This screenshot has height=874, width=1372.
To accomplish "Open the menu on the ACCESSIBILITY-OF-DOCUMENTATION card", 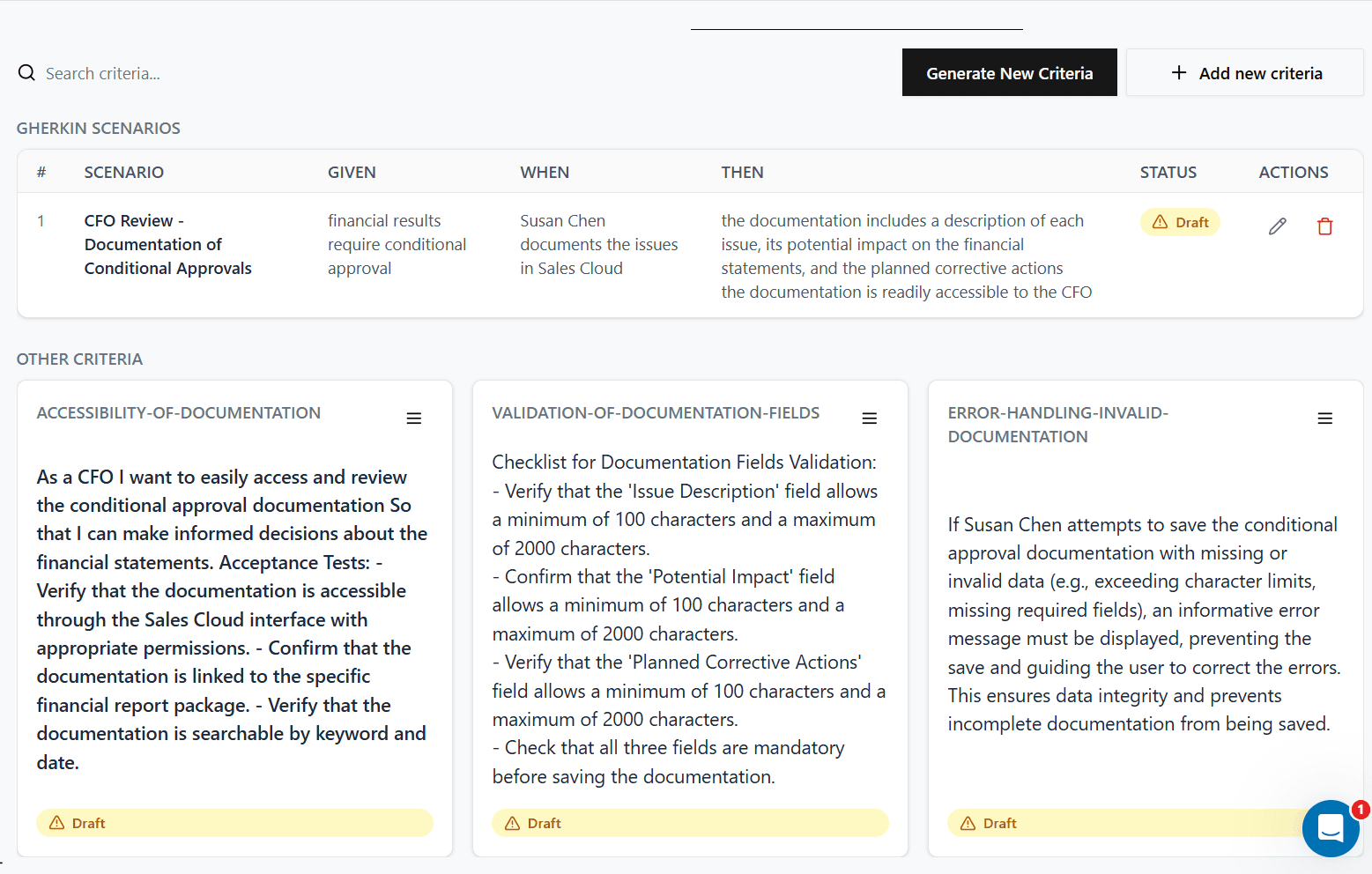I will point(414,418).
